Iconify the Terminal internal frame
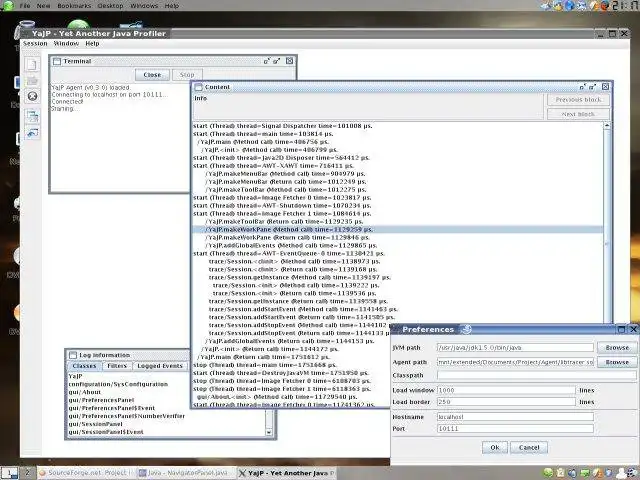Image resolution: width=640 pixels, height=480 pixels. click(267, 61)
